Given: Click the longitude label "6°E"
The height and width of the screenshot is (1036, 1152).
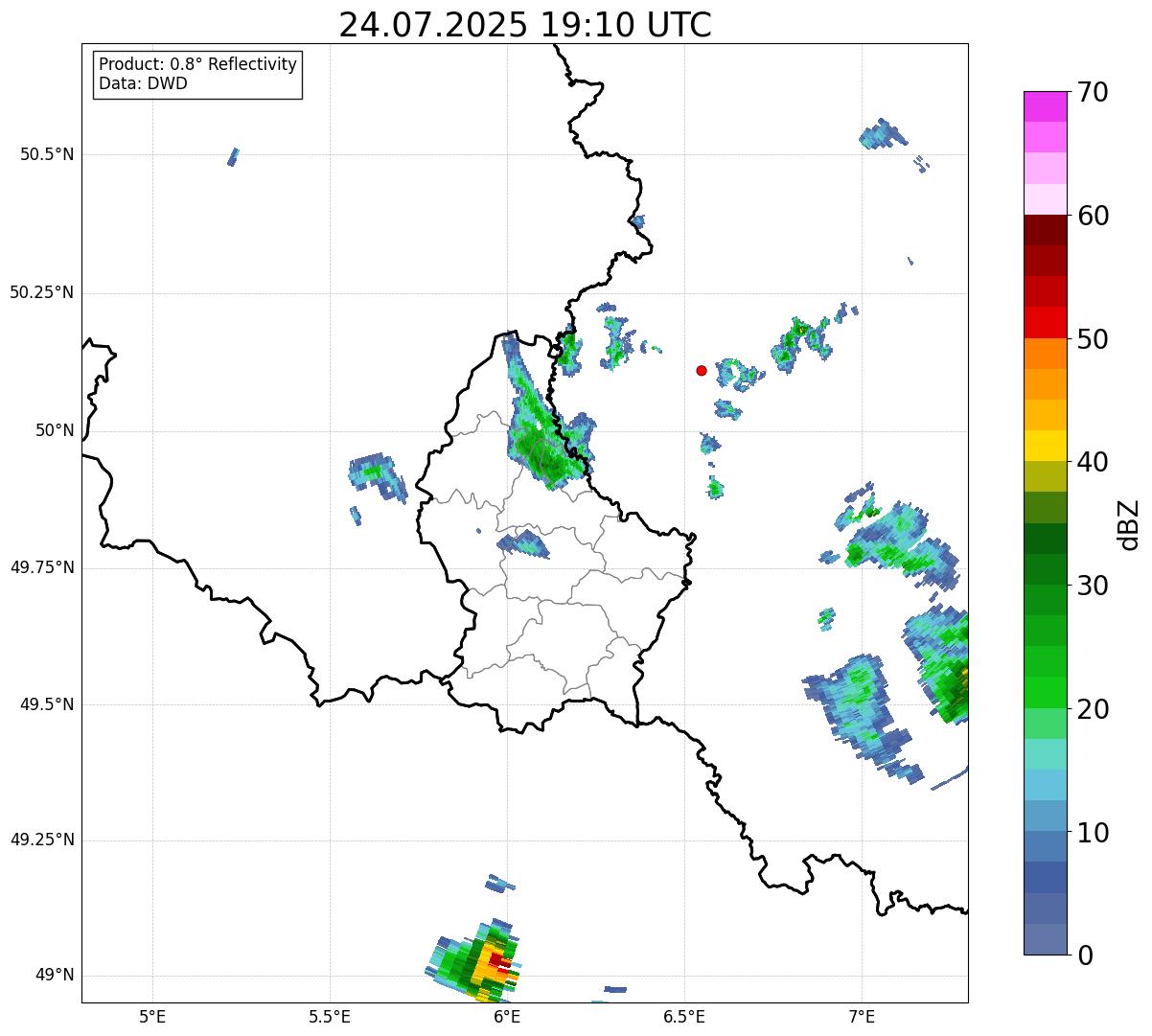Looking at the screenshot, I should [x=507, y=1016].
